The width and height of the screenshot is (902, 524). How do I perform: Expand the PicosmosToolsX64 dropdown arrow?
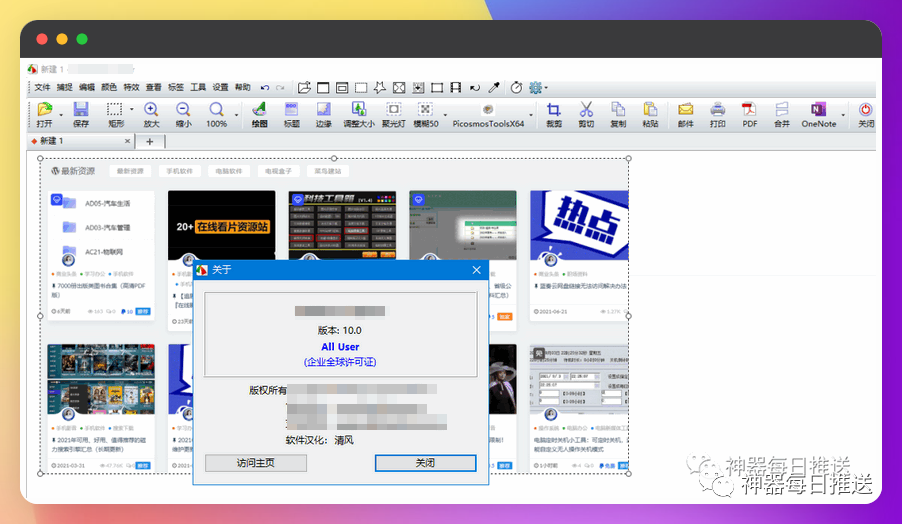[x=530, y=115]
